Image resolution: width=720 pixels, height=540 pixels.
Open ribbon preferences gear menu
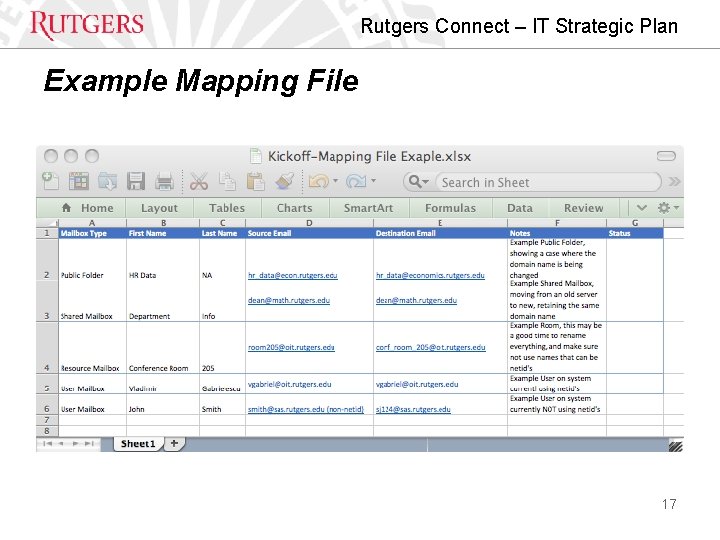tap(668, 208)
